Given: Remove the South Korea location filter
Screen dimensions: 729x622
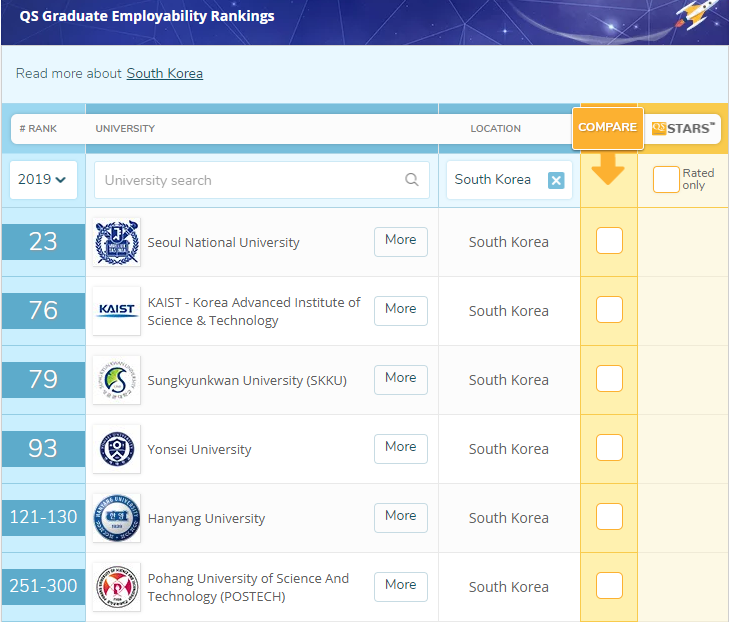Looking at the screenshot, I should click(x=556, y=180).
